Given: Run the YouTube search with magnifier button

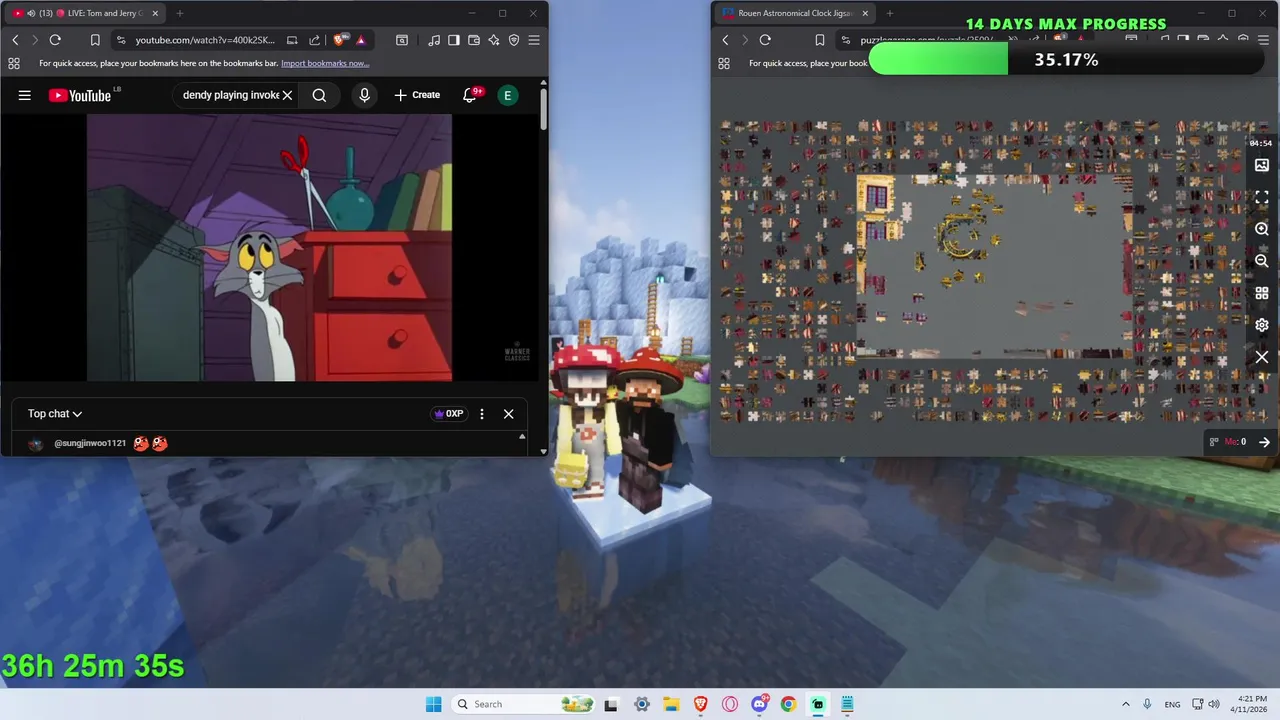Looking at the screenshot, I should coord(319,95).
